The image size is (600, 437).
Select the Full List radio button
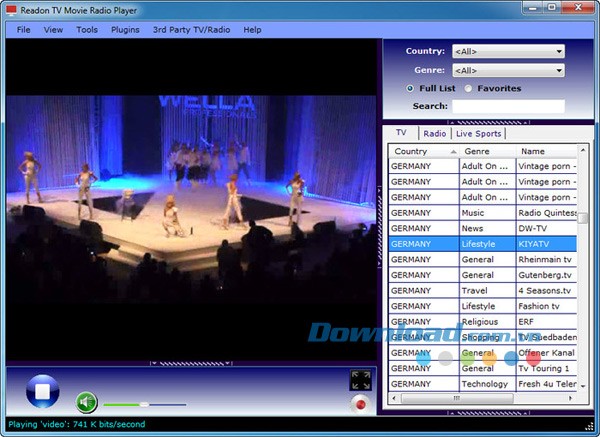(x=410, y=88)
